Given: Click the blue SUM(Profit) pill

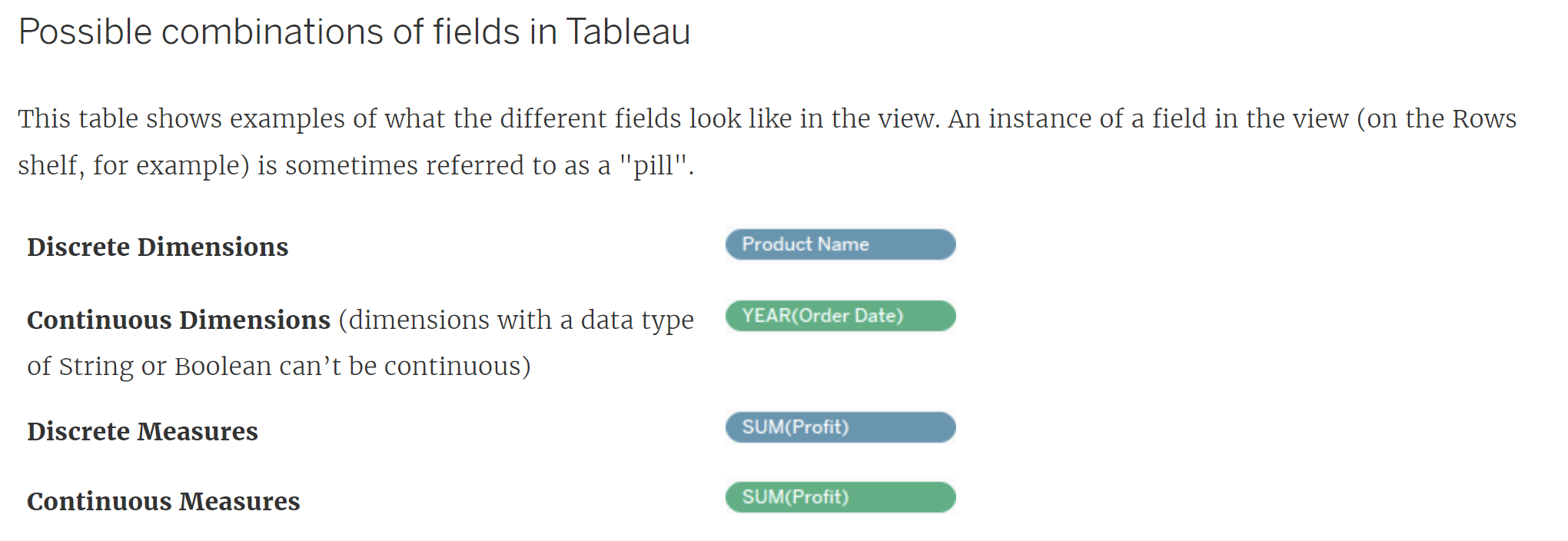Looking at the screenshot, I should [840, 427].
